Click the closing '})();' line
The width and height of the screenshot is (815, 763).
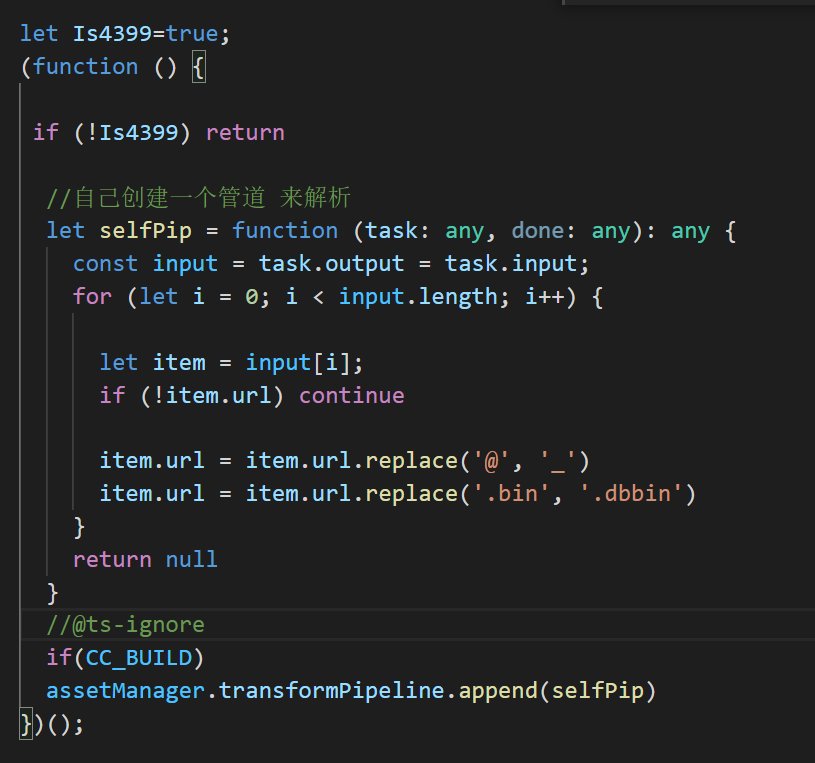click(x=52, y=724)
